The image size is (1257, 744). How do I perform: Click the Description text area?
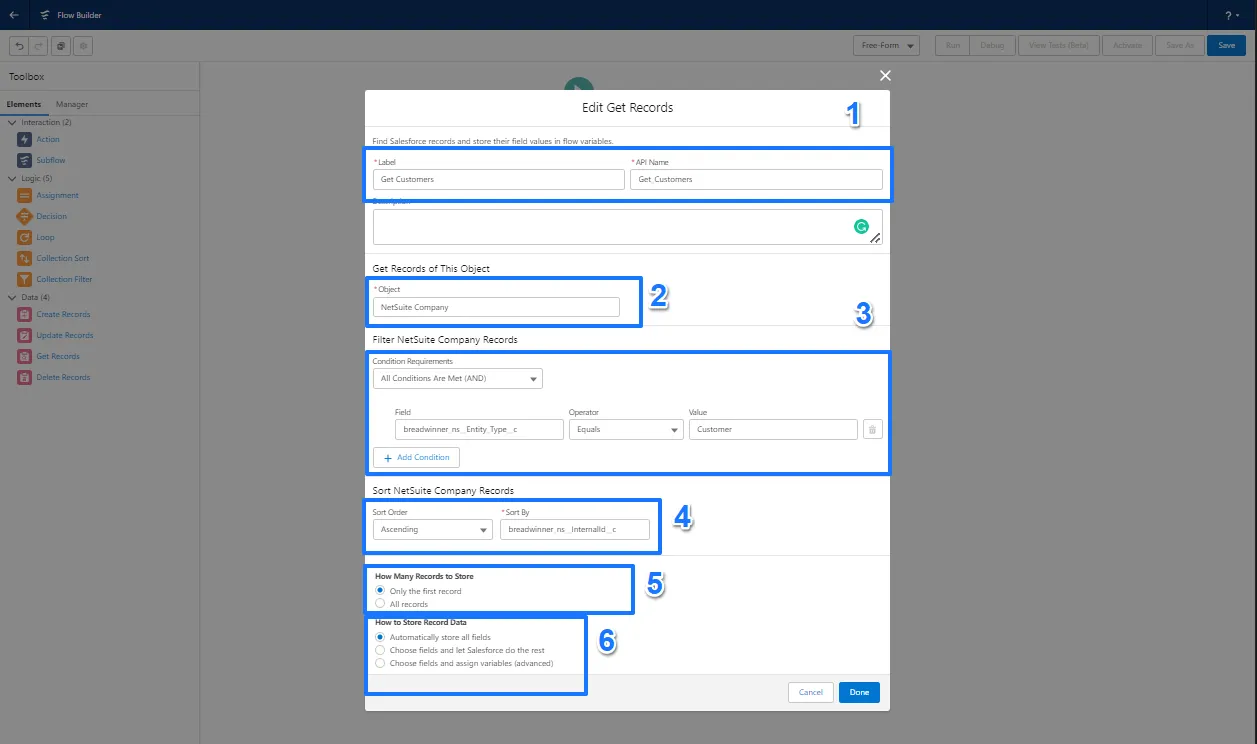[628, 227]
